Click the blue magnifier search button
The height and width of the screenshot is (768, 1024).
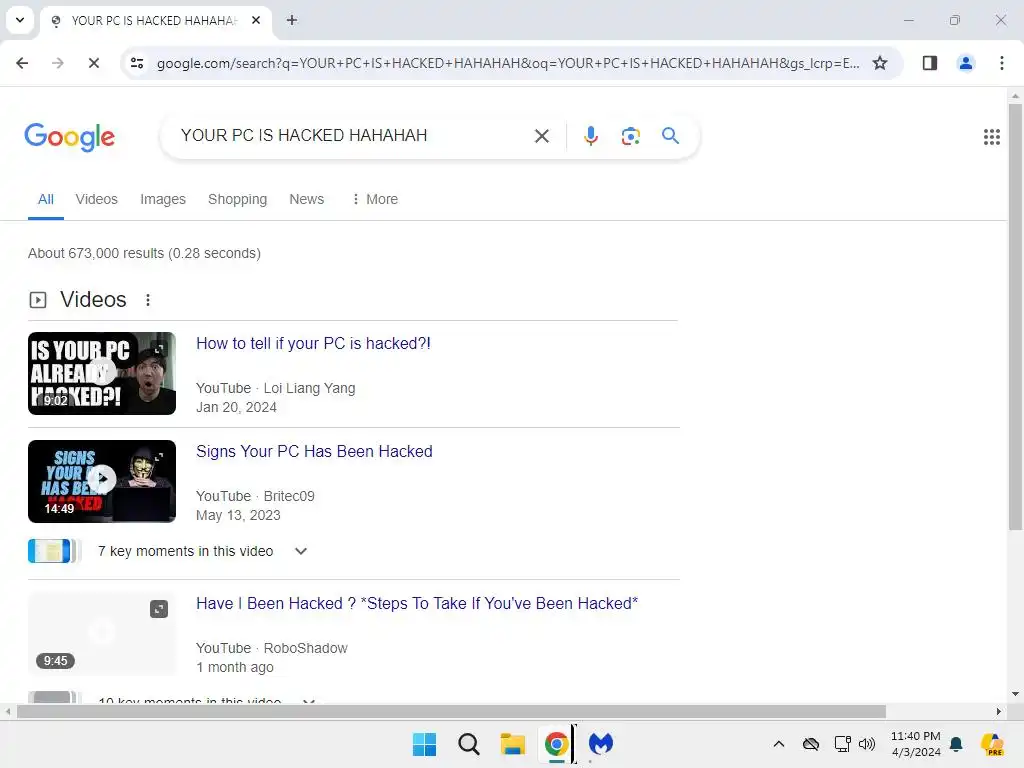pos(670,136)
